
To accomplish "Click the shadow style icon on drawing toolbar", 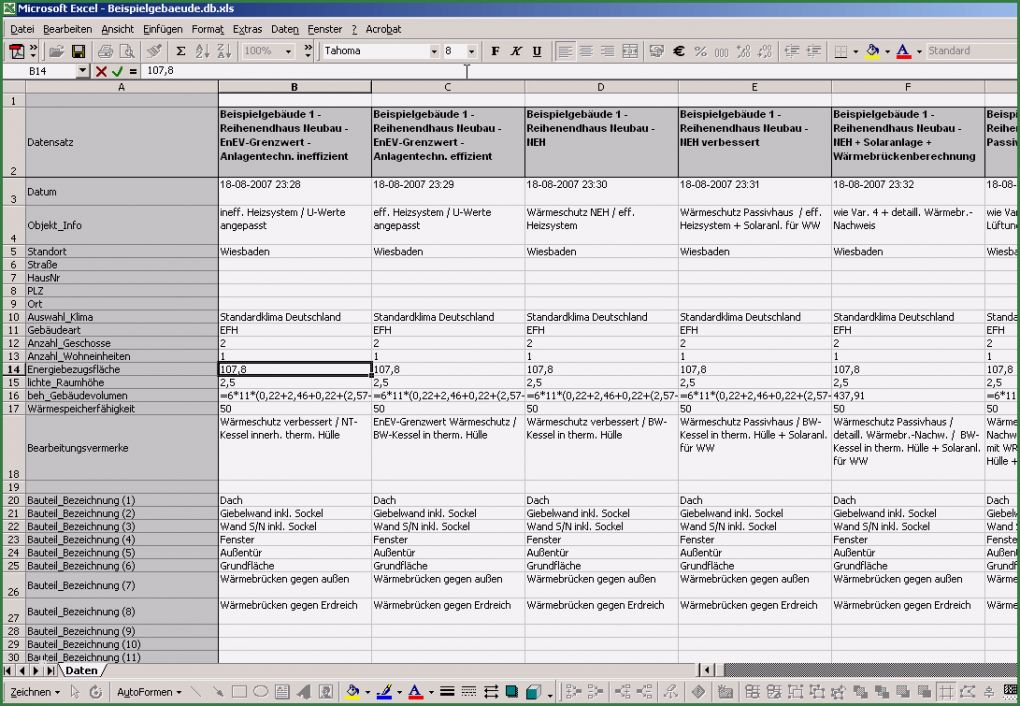I will pyautogui.click(x=513, y=690).
